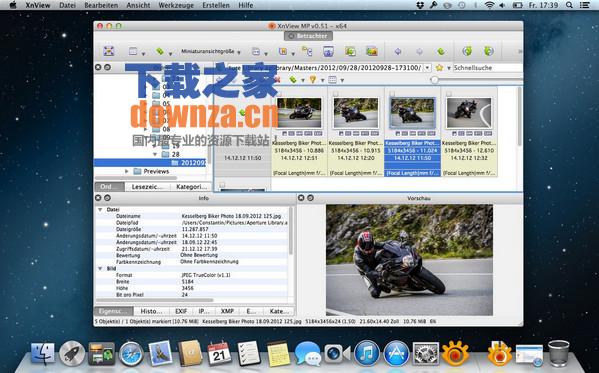Click the Spotlight search icon in menu bar
The width and height of the screenshot is (599, 373).
pyautogui.click(x=569, y=5)
